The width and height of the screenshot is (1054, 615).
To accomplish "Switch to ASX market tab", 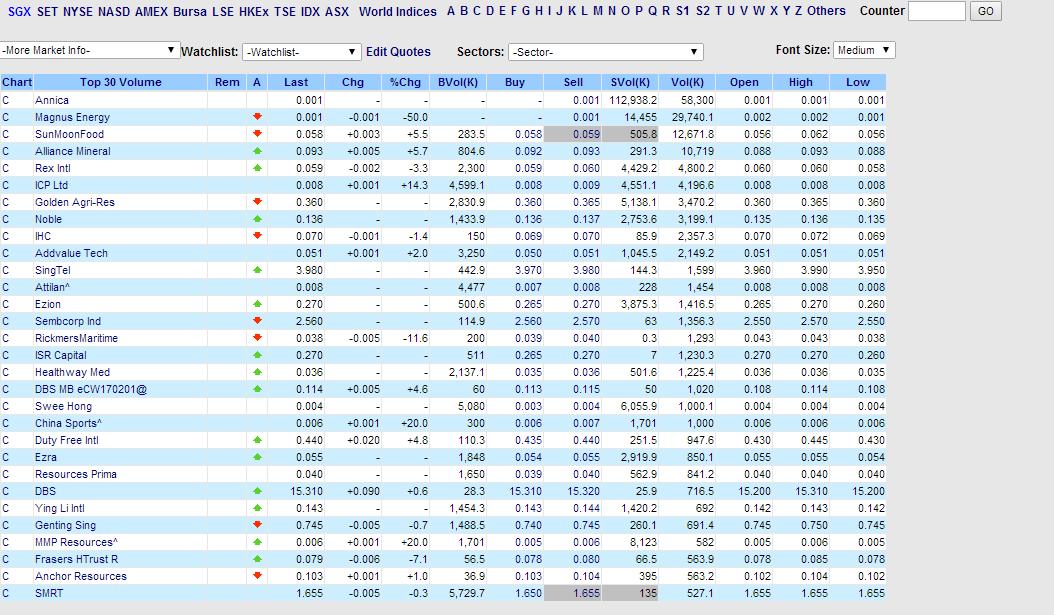I will (x=337, y=11).
